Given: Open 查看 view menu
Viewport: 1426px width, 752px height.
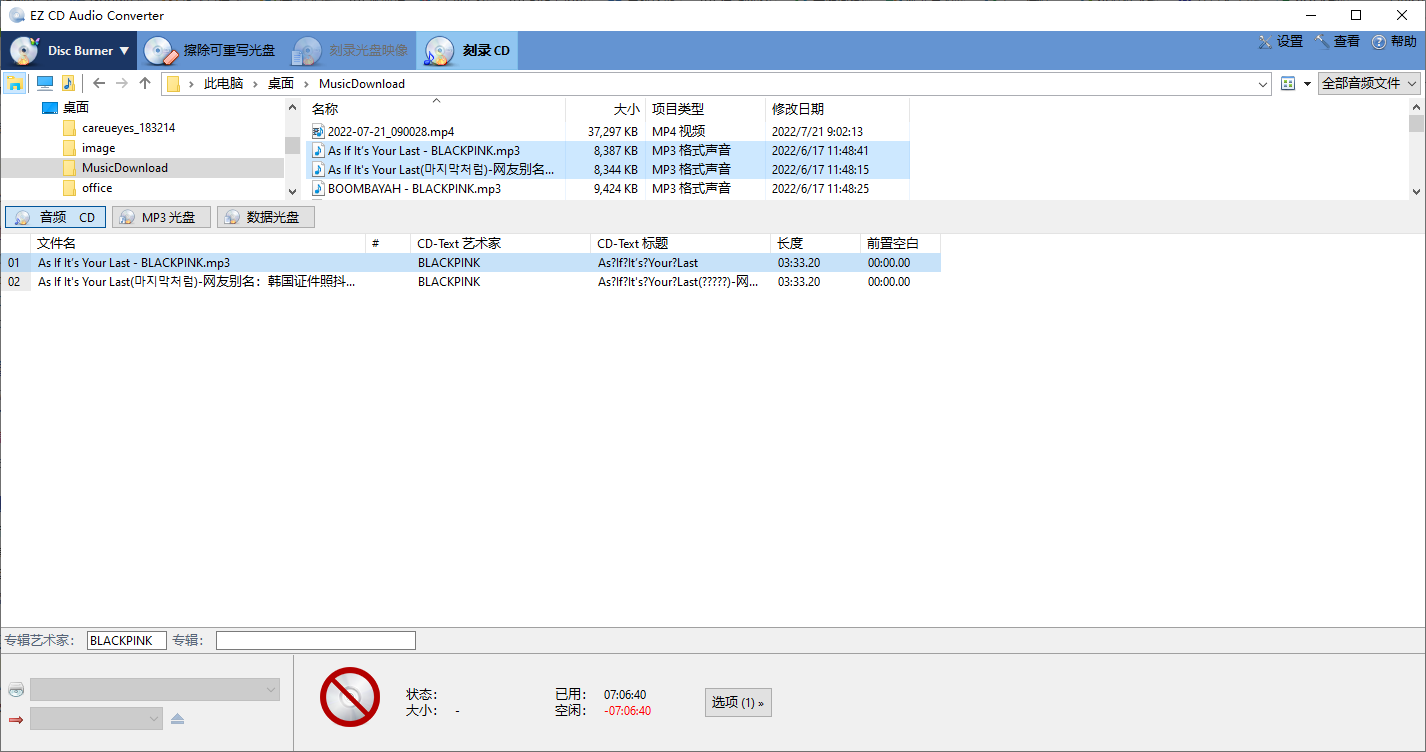Looking at the screenshot, I should click(1338, 41).
